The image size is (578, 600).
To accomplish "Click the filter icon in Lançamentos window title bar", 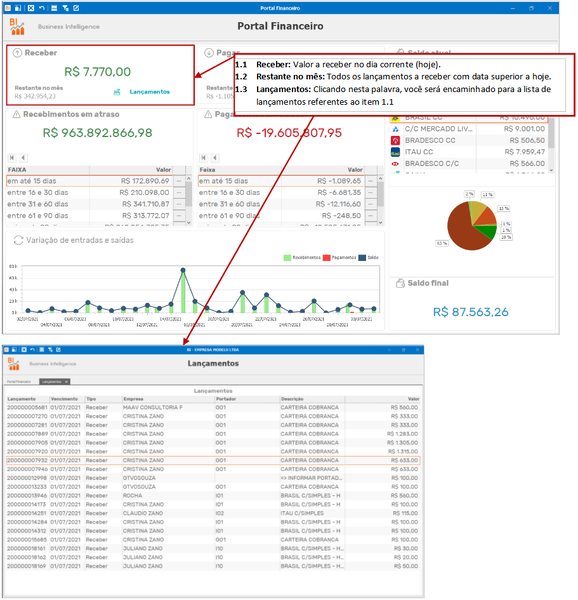I will point(50,350).
